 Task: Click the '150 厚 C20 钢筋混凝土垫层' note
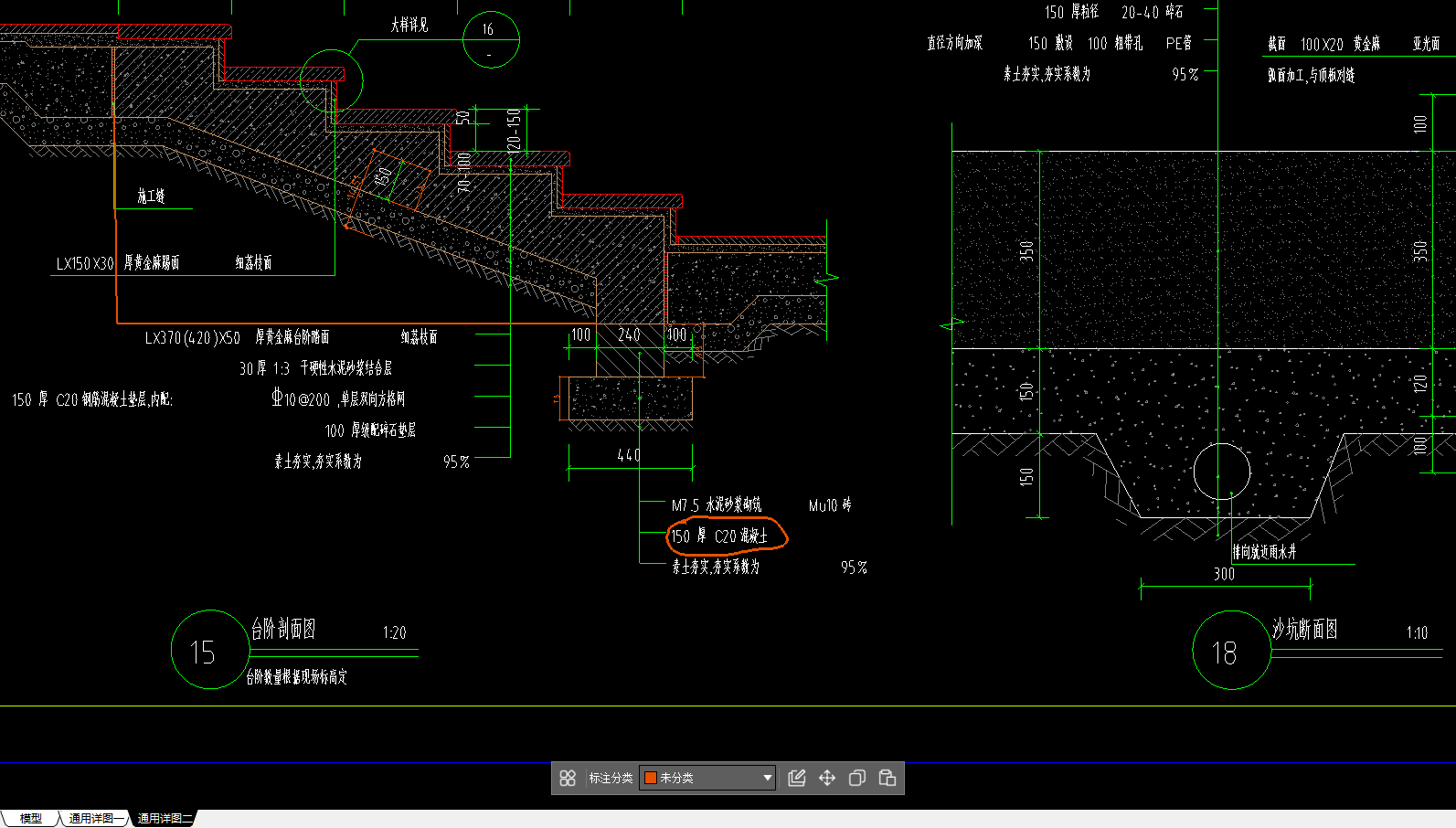[91, 399]
